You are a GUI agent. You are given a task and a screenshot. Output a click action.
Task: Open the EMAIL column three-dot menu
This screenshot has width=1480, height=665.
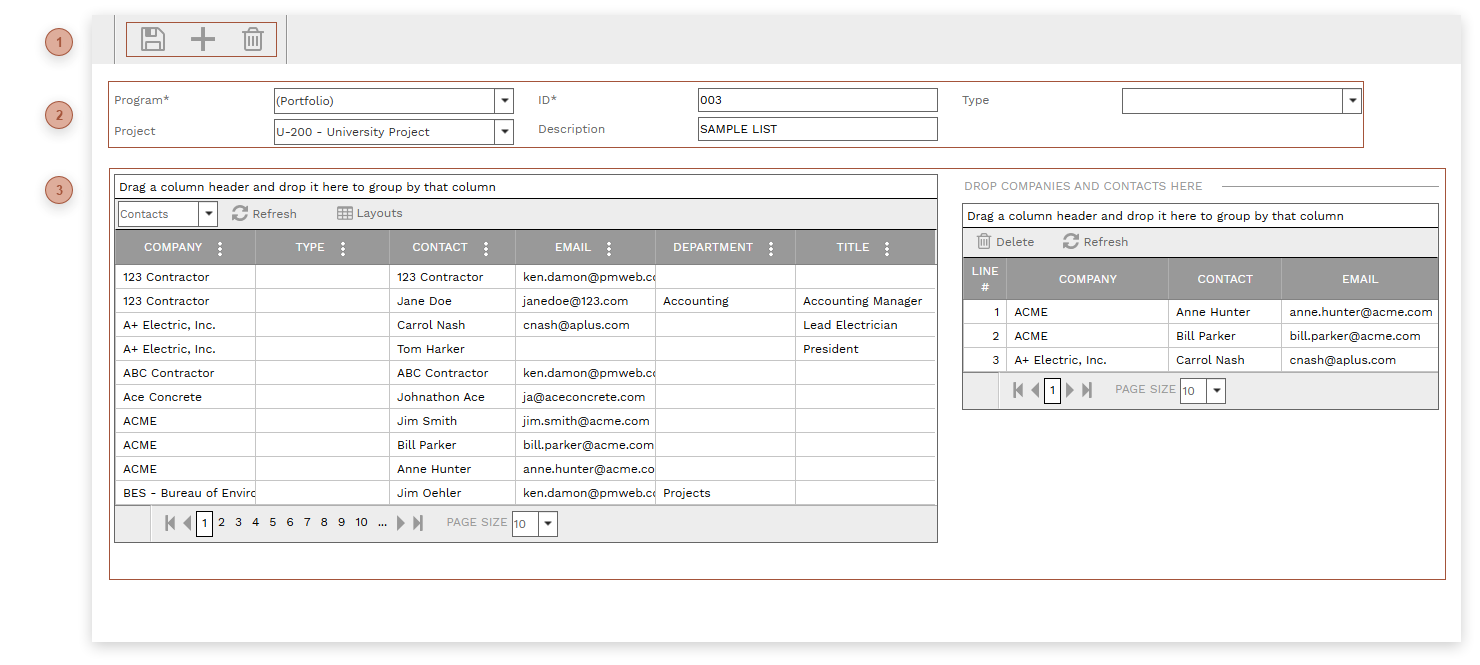click(609, 248)
